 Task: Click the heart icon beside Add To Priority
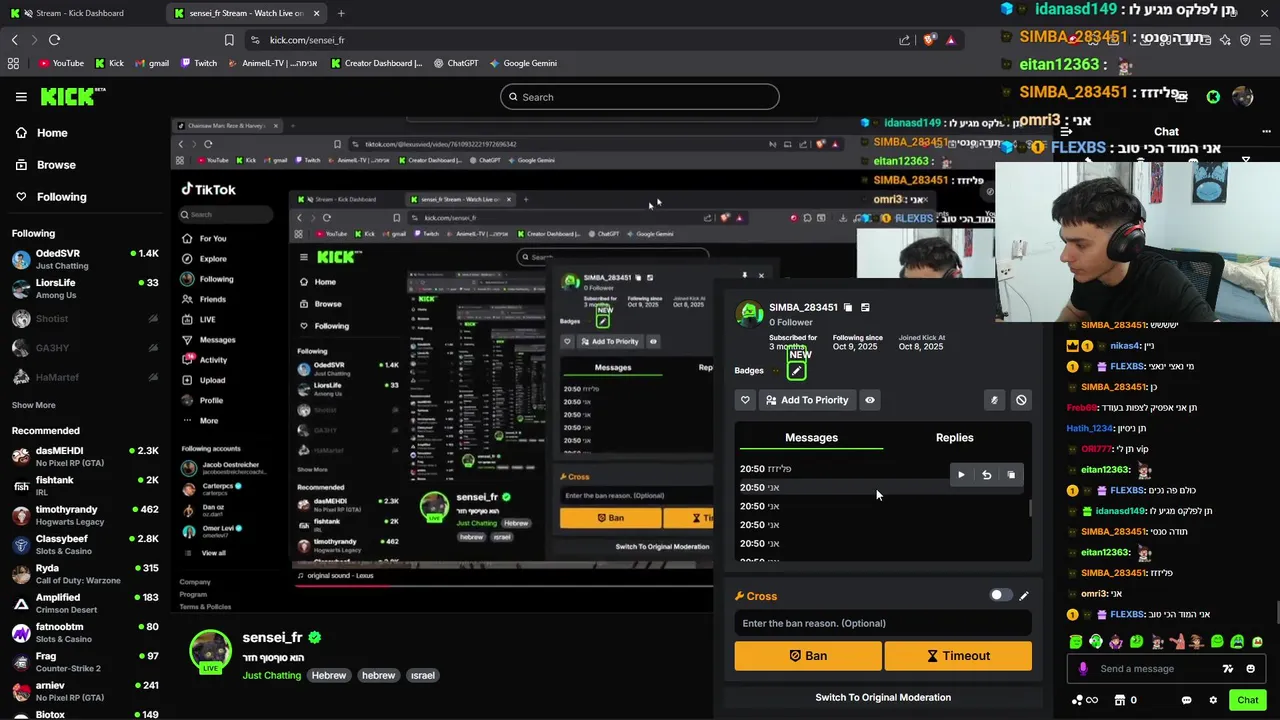745,400
